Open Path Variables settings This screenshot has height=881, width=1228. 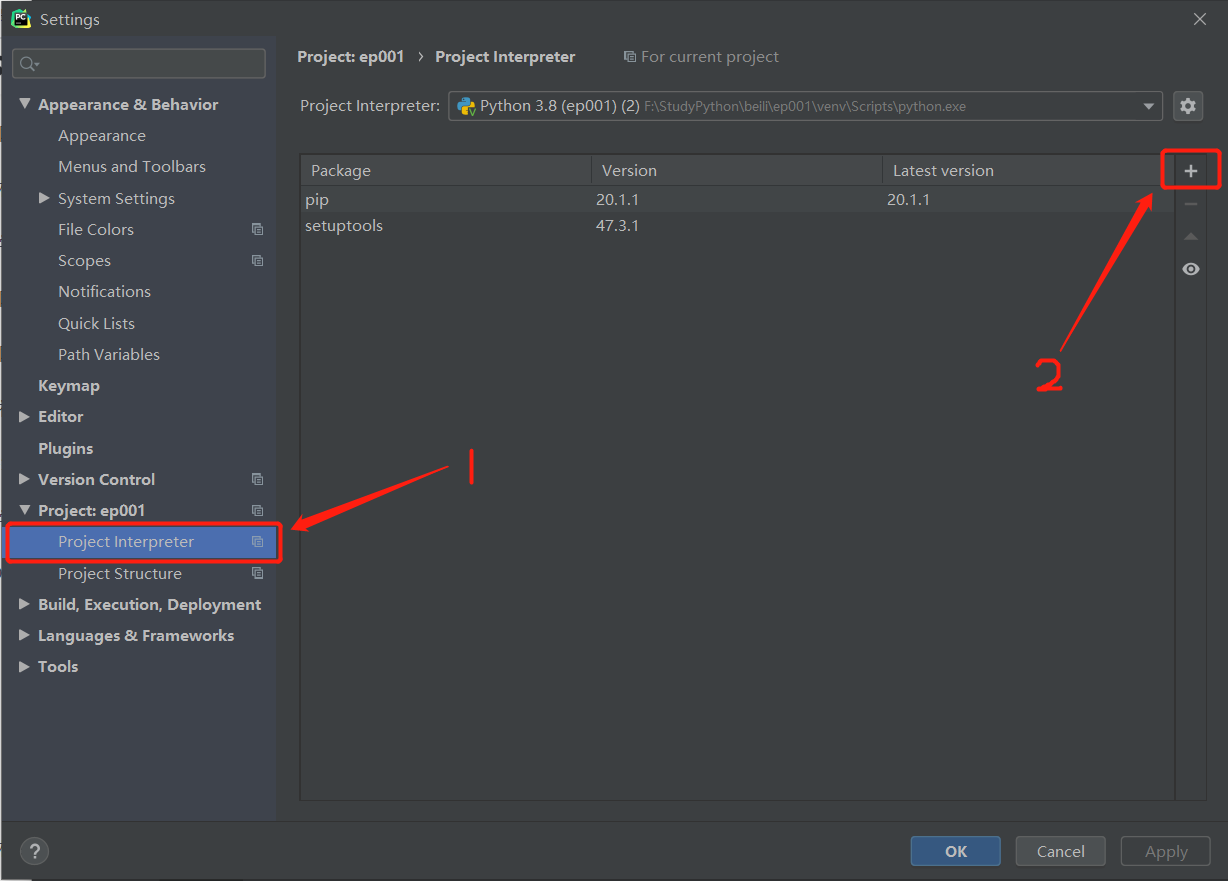[x=109, y=354]
